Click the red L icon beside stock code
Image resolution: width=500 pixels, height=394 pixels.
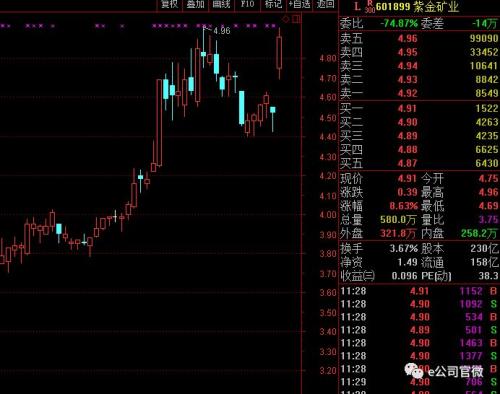pyautogui.click(x=357, y=6)
